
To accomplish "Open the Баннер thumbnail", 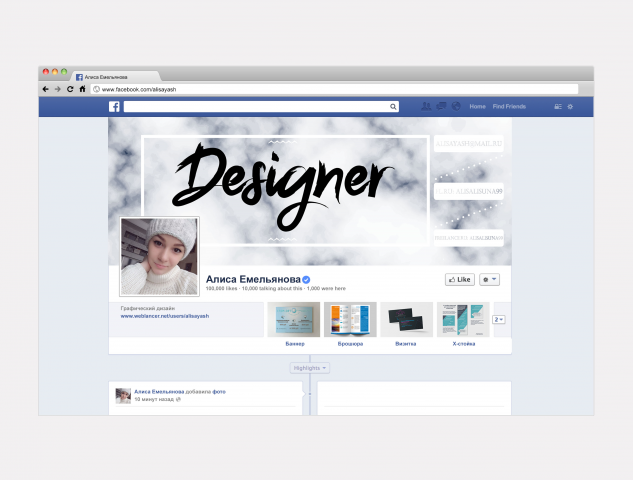I will click(294, 319).
